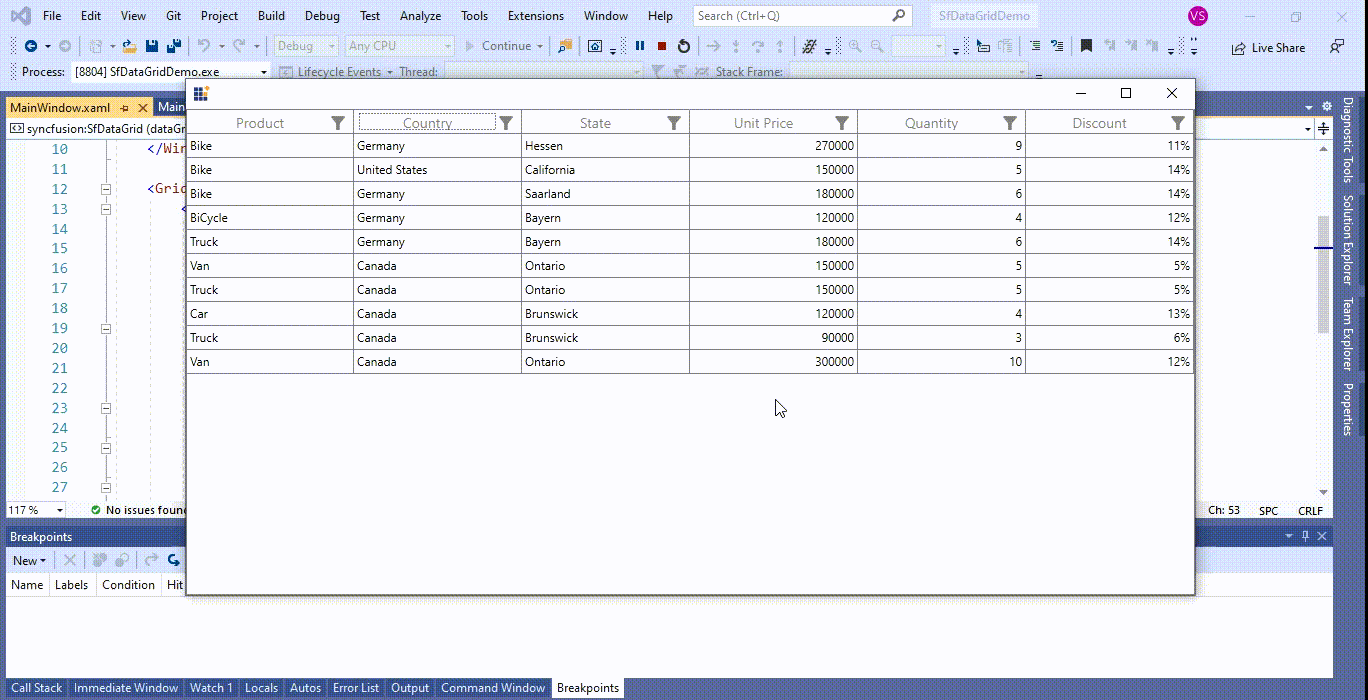This screenshot has height=700, width=1368.
Task: Click the Stop Debugging red square icon
Action: [661, 46]
